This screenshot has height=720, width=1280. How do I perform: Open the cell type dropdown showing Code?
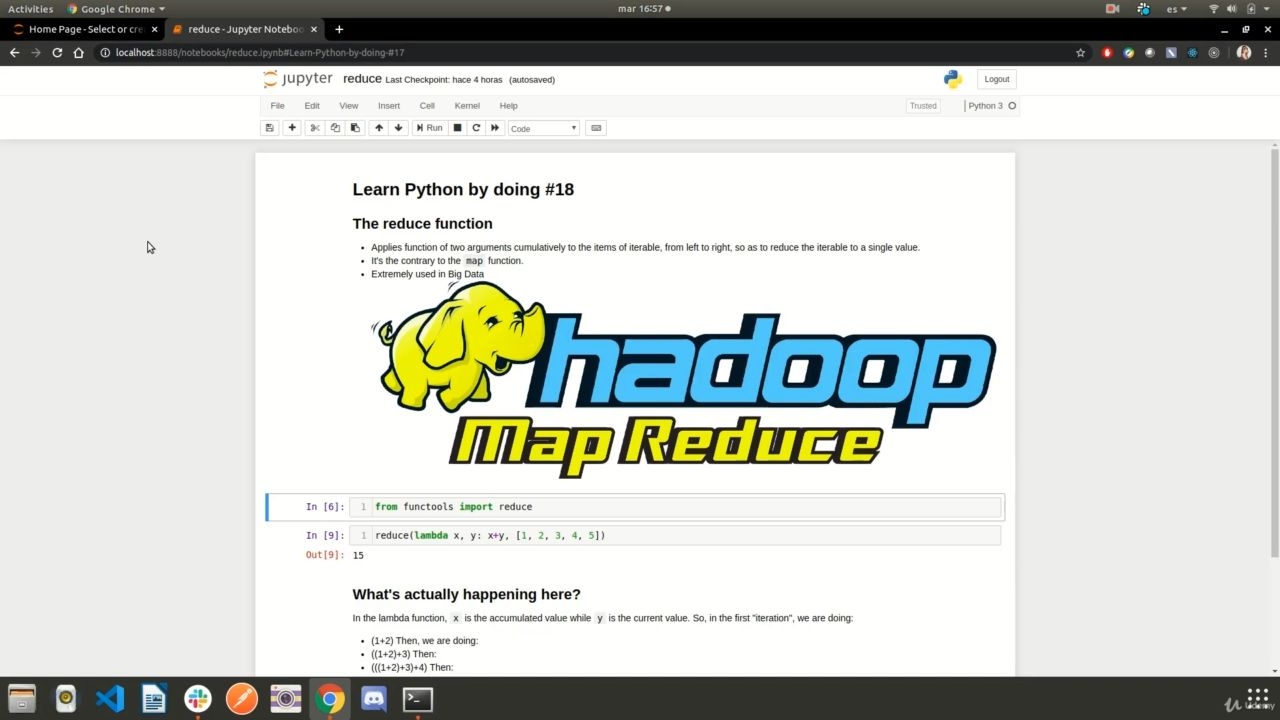coord(544,128)
